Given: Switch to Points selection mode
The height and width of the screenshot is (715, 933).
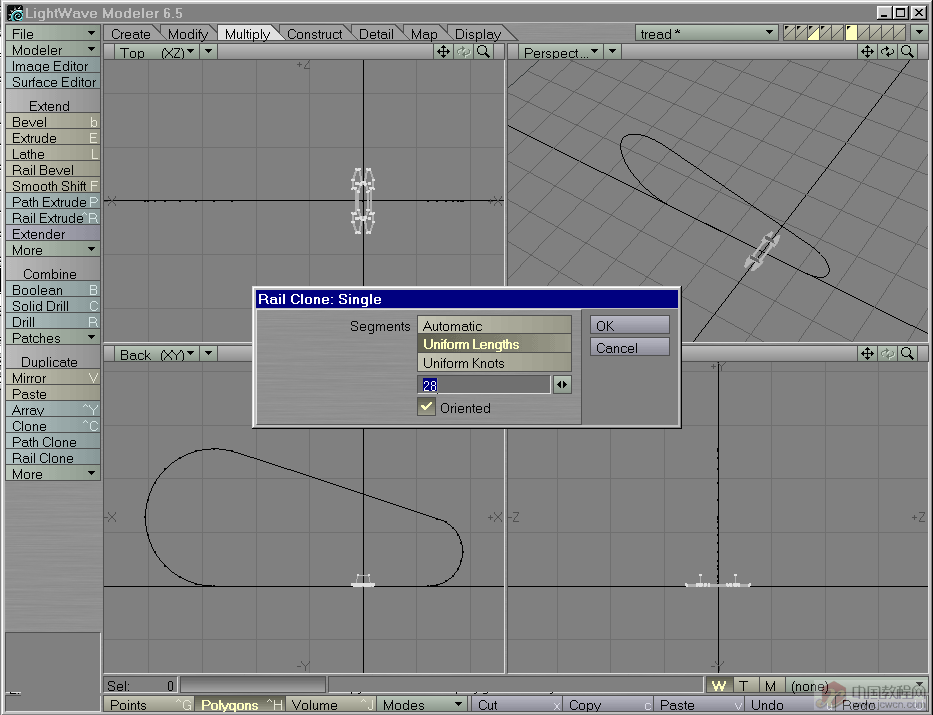Looking at the screenshot, I should click(x=149, y=705).
